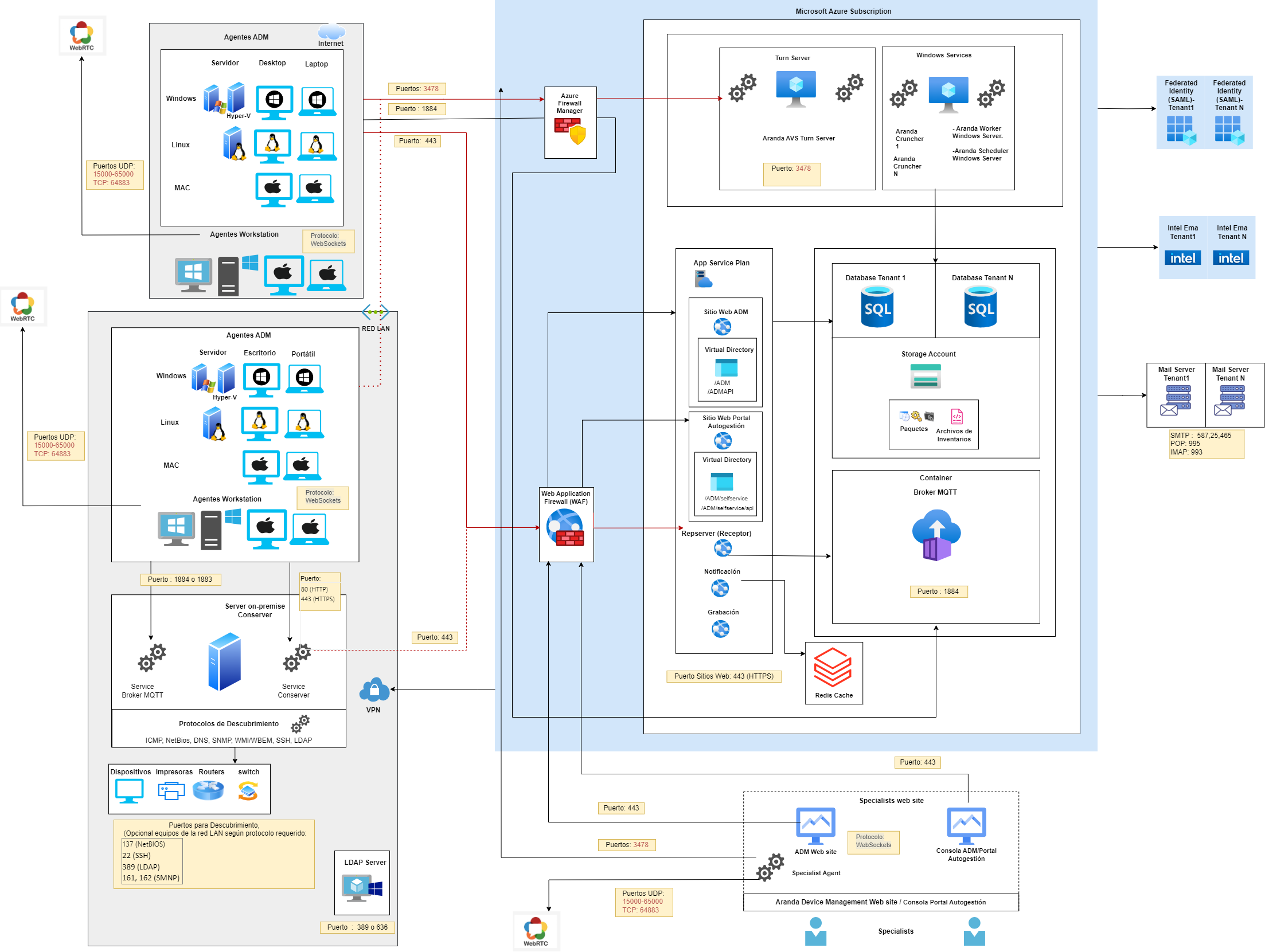
Task: Click the Specialist Agent gears icon
Action: 770,867
